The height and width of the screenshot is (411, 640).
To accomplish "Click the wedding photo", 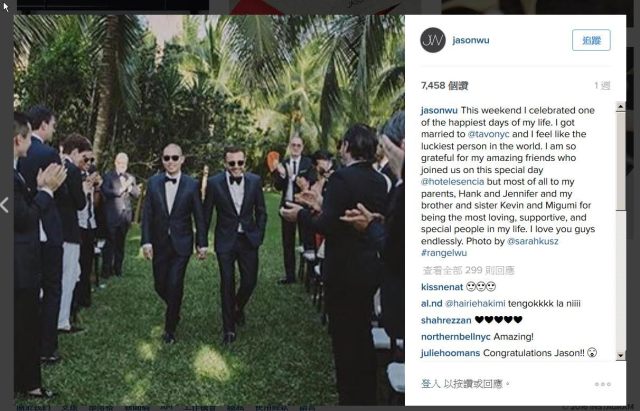I will 209,210.
